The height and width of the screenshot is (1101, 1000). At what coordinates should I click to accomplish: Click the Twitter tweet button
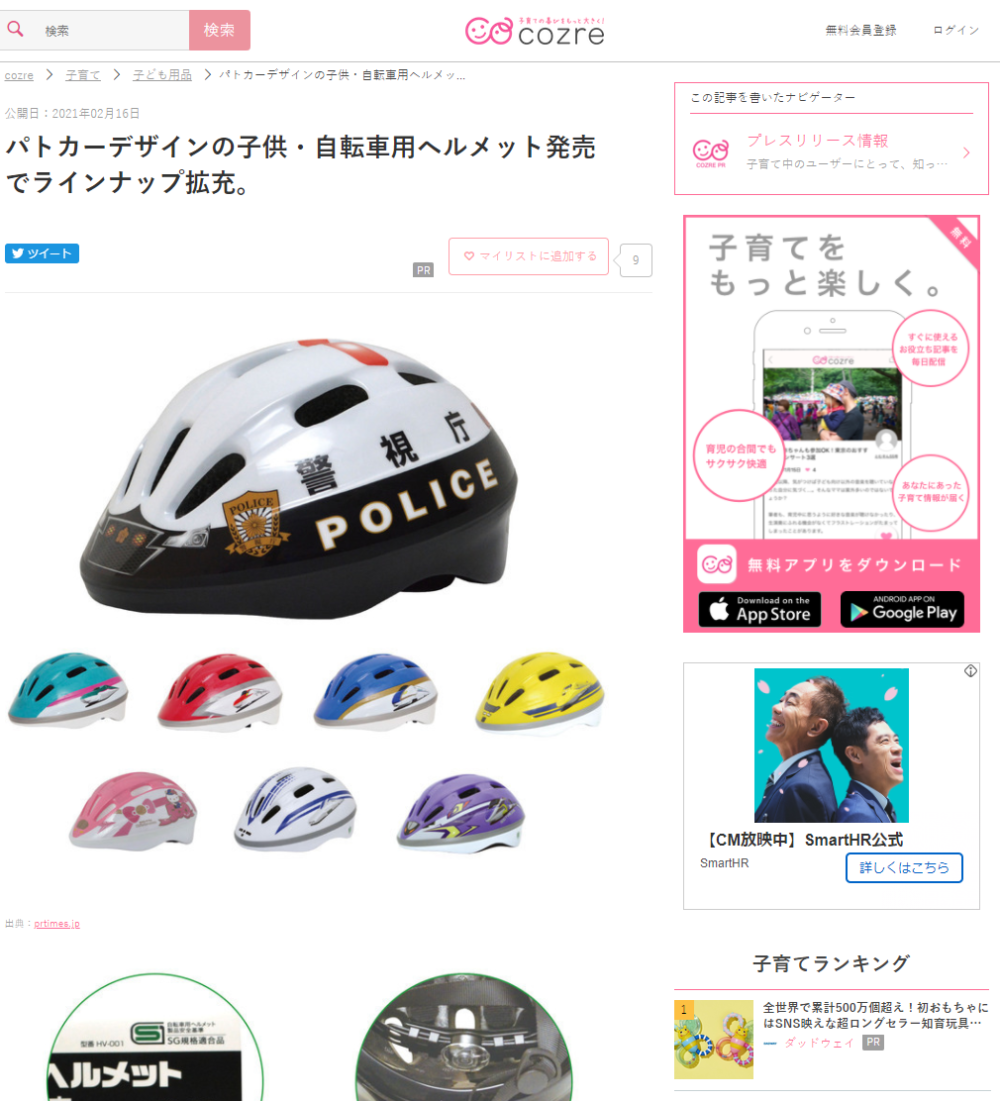click(42, 253)
